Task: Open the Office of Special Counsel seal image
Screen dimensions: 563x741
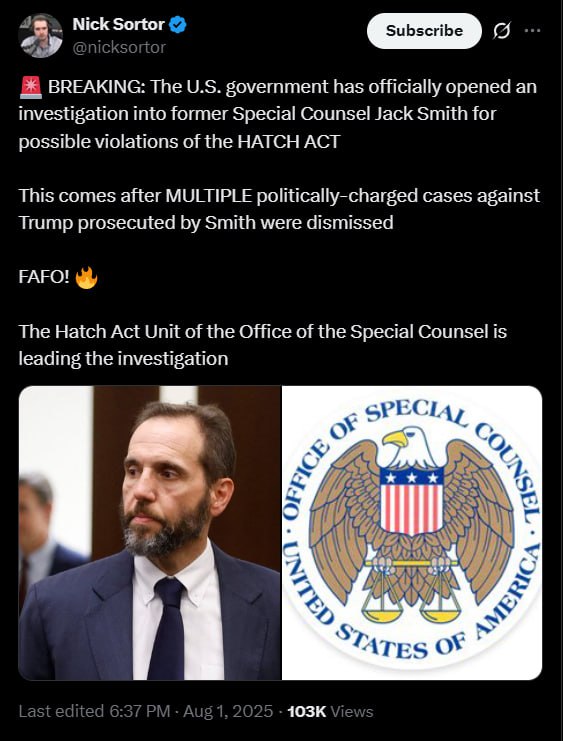Action: tap(412, 533)
